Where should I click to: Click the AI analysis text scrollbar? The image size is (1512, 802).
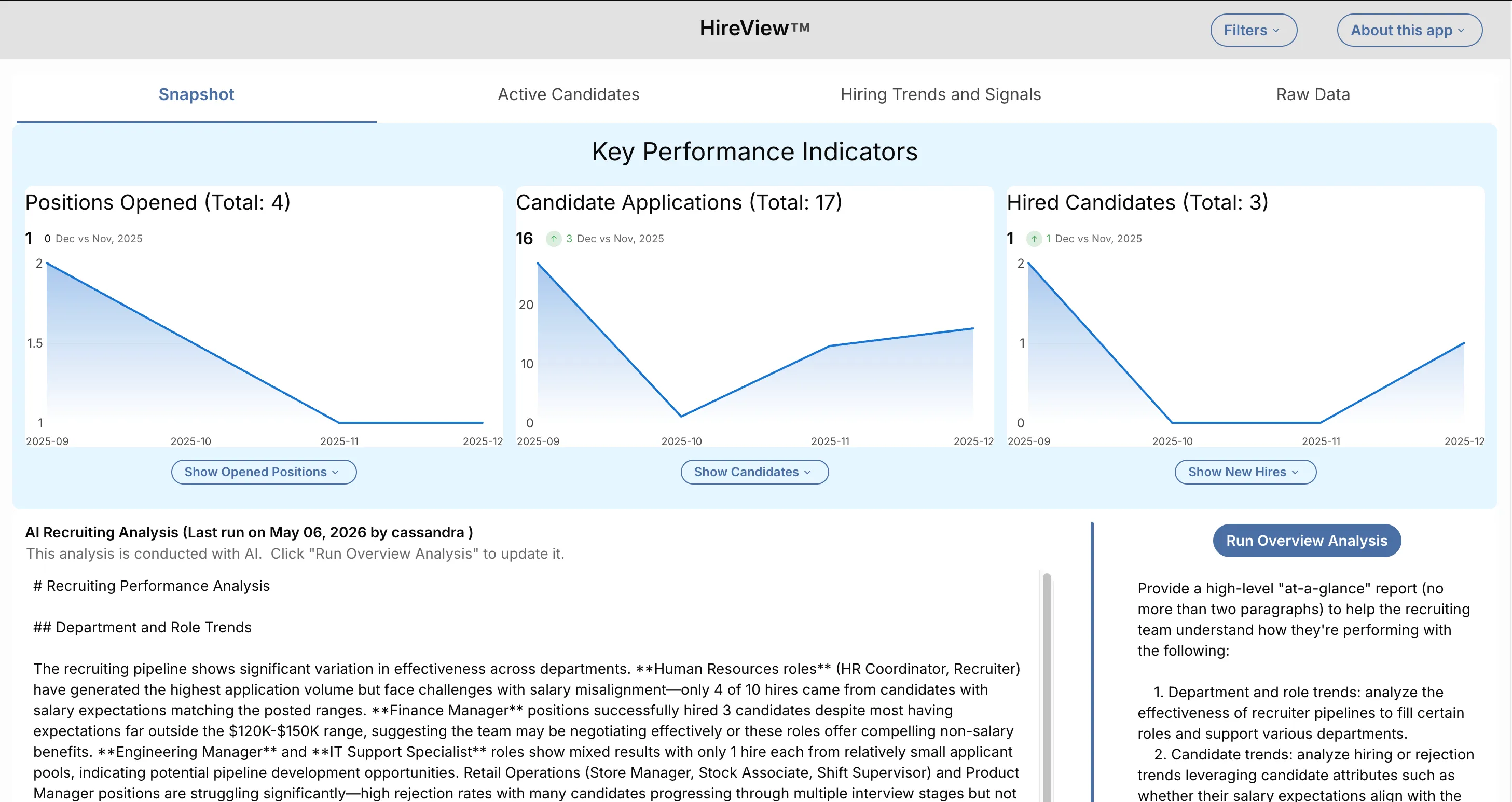click(x=1047, y=686)
